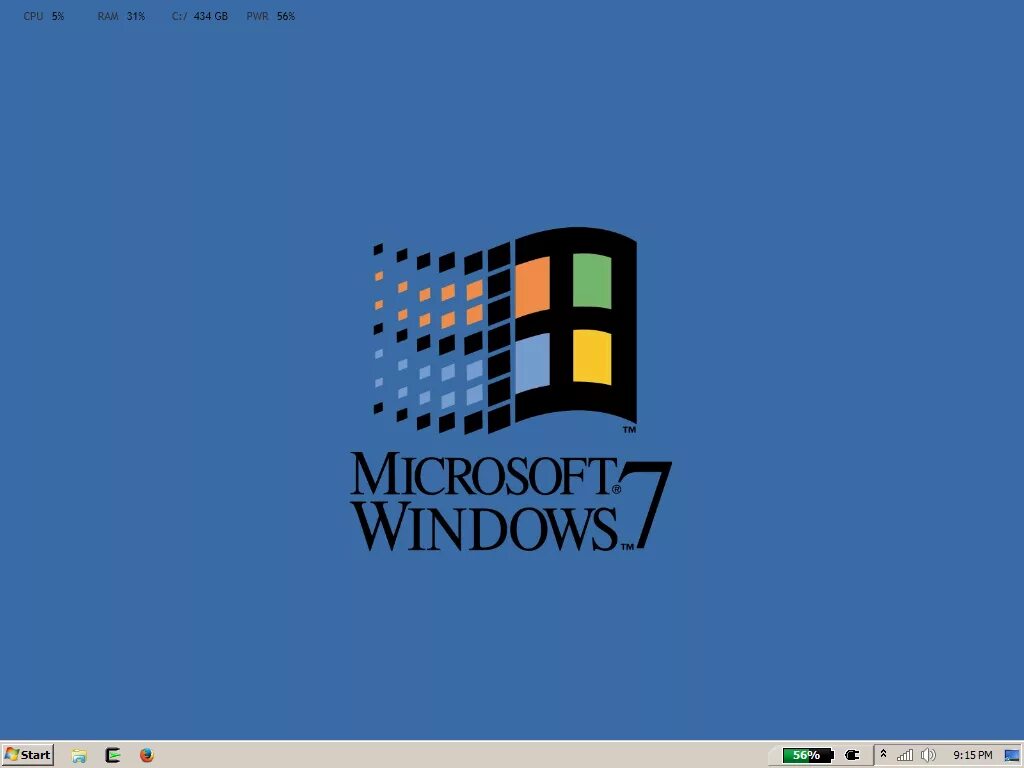
Task: Open the green terminal-style taskbar icon
Action: tap(113, 756)
